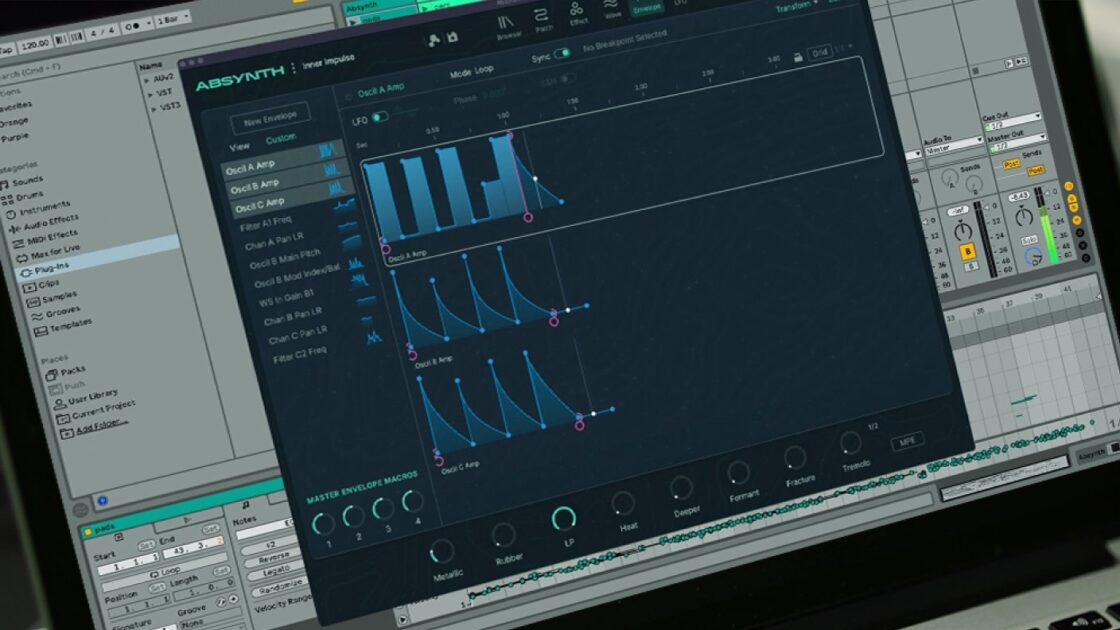Click the Oscil A Amp envelope thumbnail icon

pyautogui.click(x=327, y=151)
